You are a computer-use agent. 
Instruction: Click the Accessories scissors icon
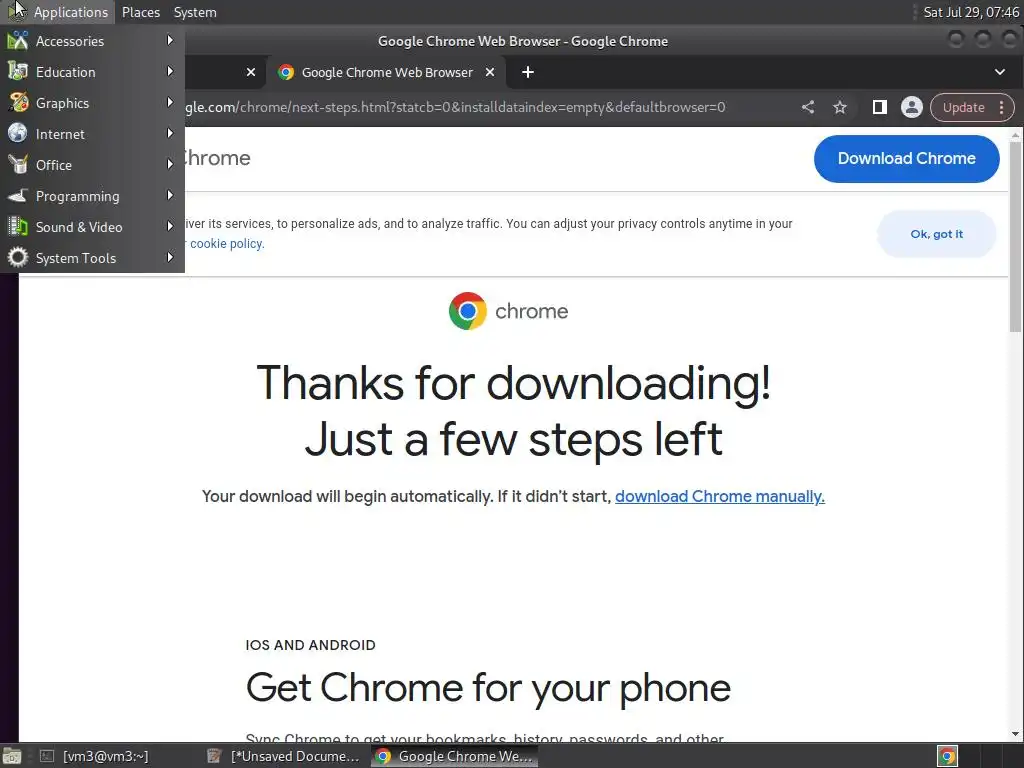[x=18, y=40]
